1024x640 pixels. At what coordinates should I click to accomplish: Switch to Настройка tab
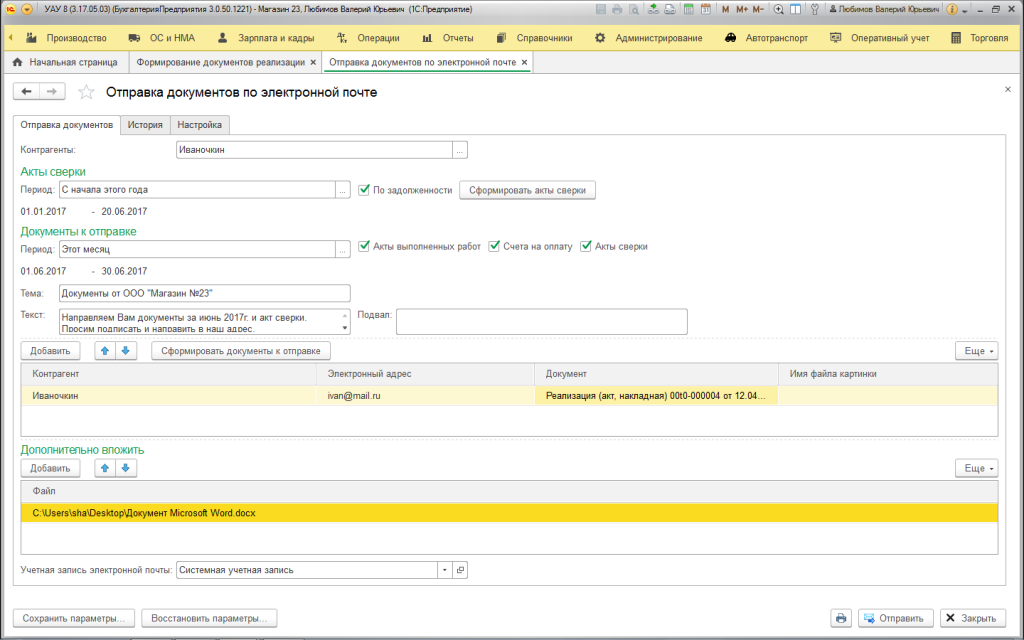click(200, 125)
